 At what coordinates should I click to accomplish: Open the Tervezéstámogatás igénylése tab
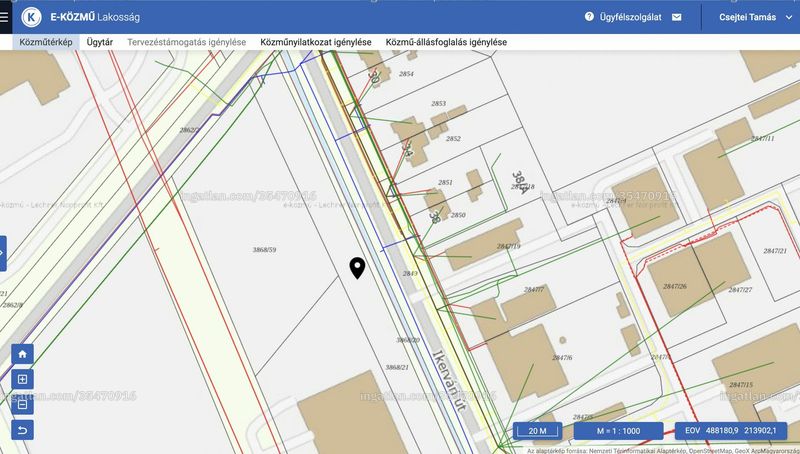(x=186, y=42)
